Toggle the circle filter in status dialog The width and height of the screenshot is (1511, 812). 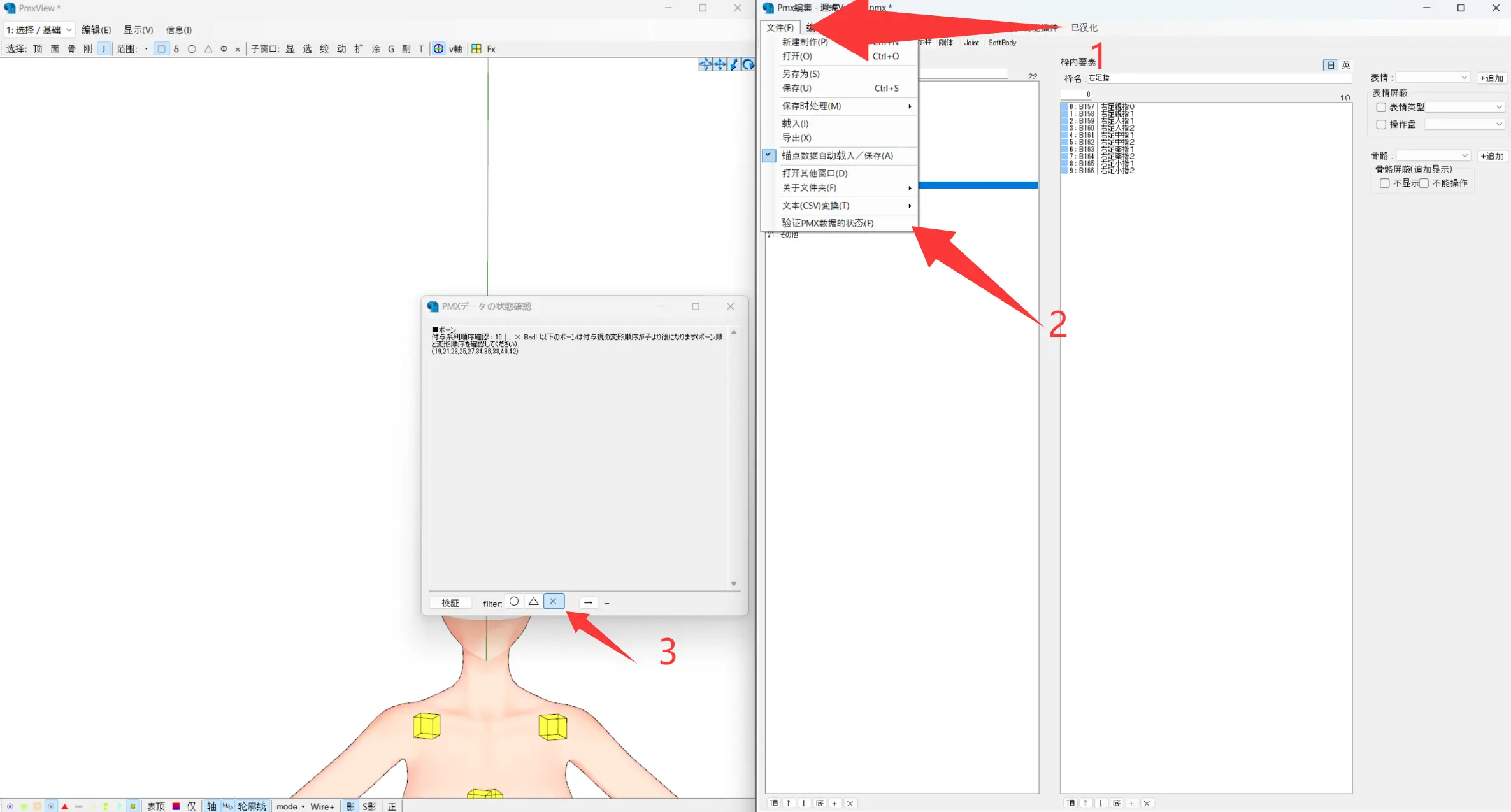[514, 602]
